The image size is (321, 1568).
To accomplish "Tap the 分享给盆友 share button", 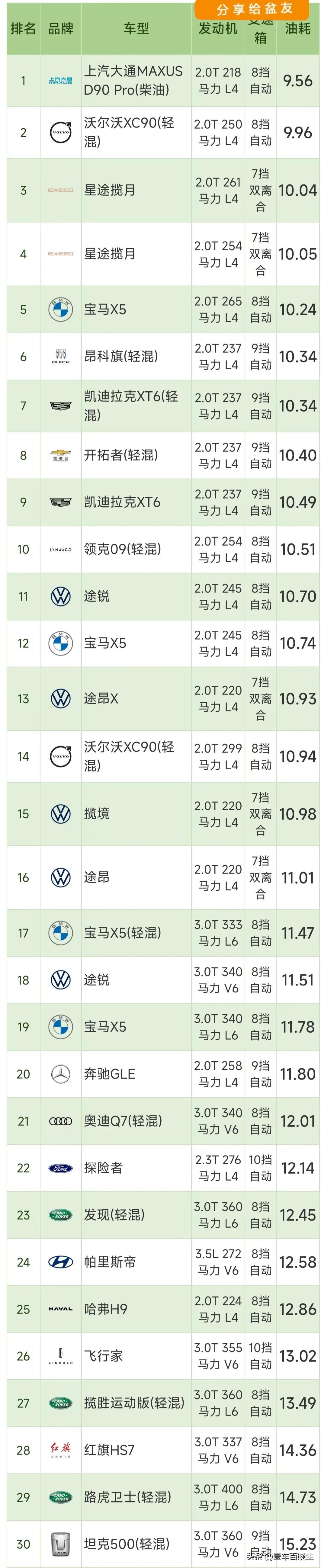I will [255, 9].
